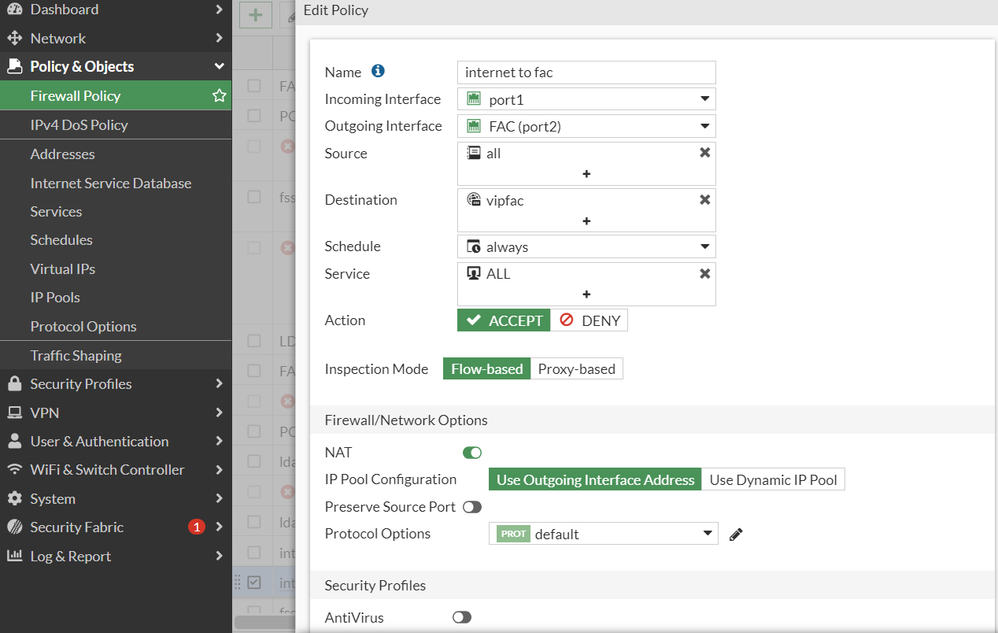The height and width of the screenshot is (633, 998).
Task: Set the Action to DENY
Action: (589, 321)
